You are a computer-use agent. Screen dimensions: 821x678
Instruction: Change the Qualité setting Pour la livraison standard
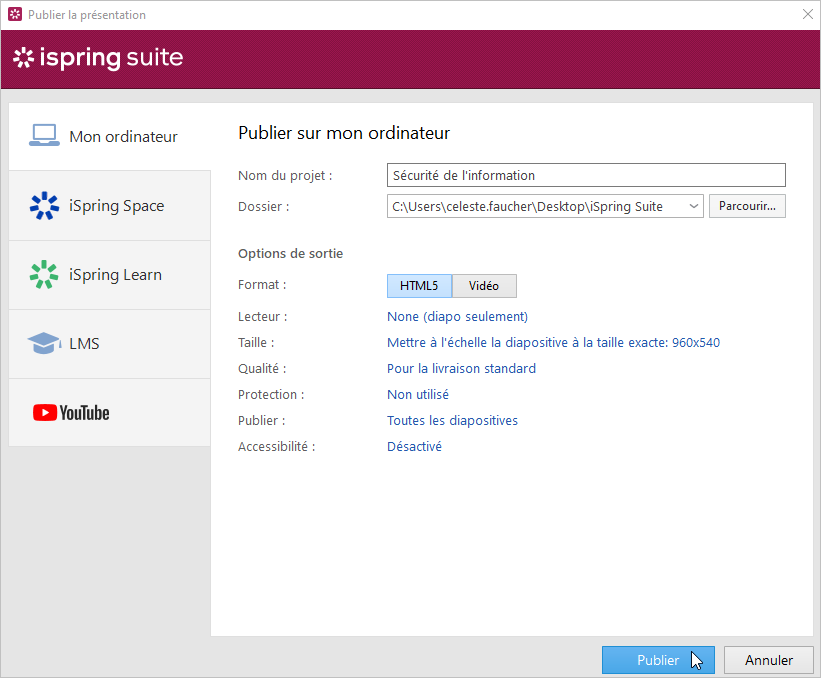pos(461,368)
